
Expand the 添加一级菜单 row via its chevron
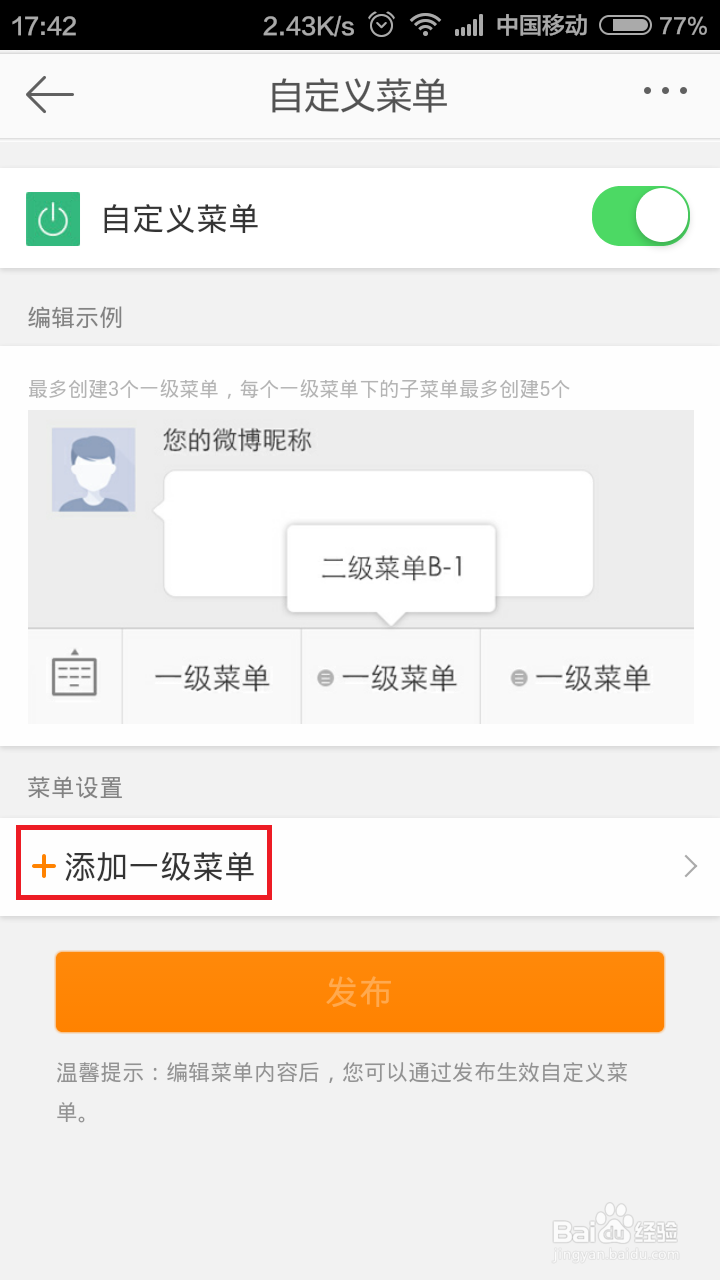[690, 866]
